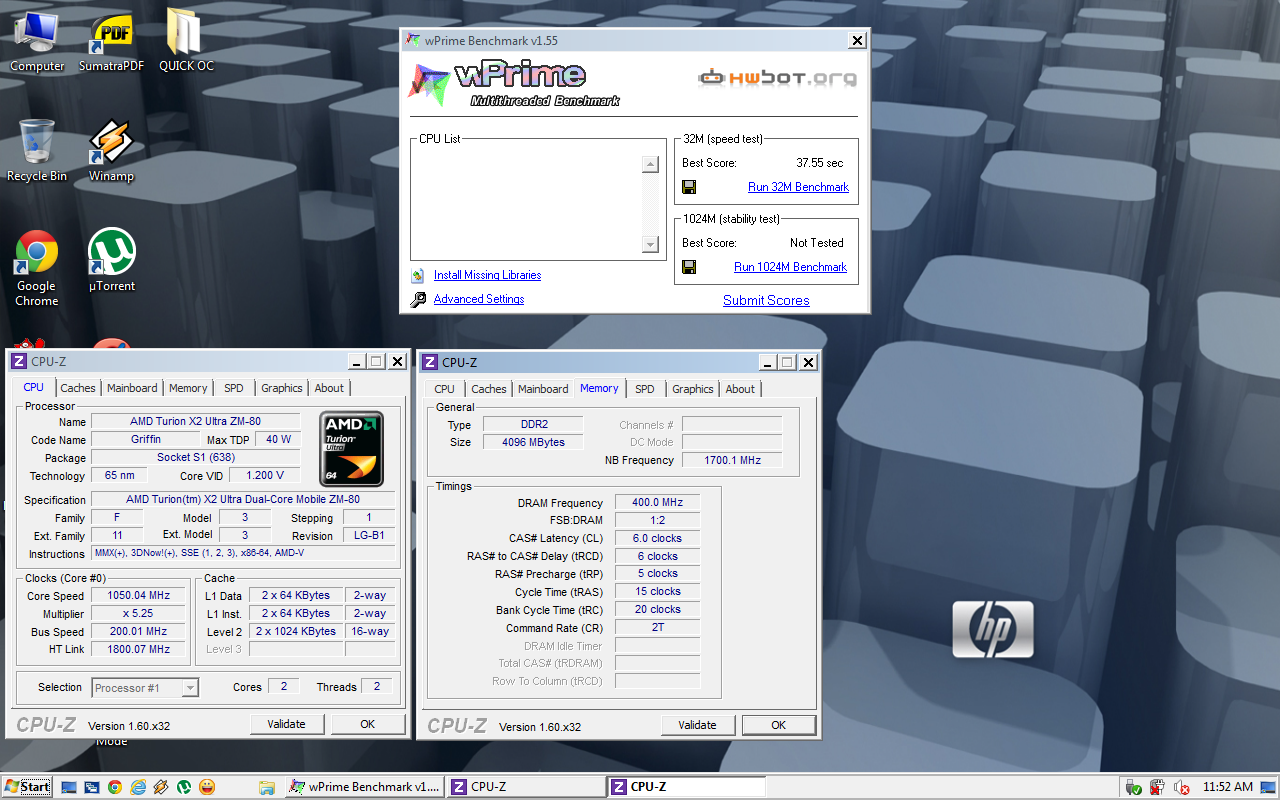
Task: Switch to Caches tab in right CPU-Z
Action: (x=489, y=389)
